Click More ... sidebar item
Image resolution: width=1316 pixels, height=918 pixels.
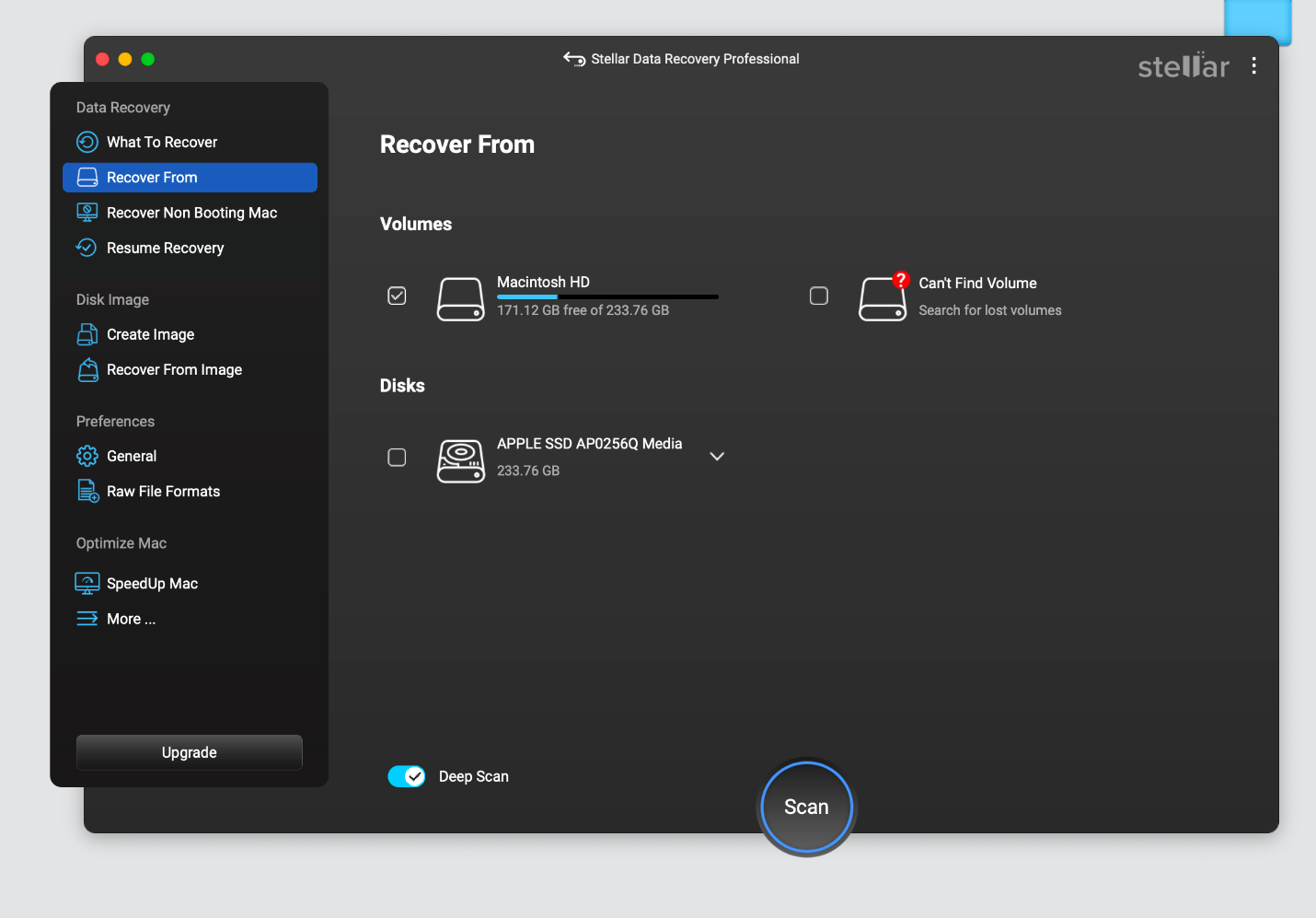pyautogui.click(x=190, y=619)
